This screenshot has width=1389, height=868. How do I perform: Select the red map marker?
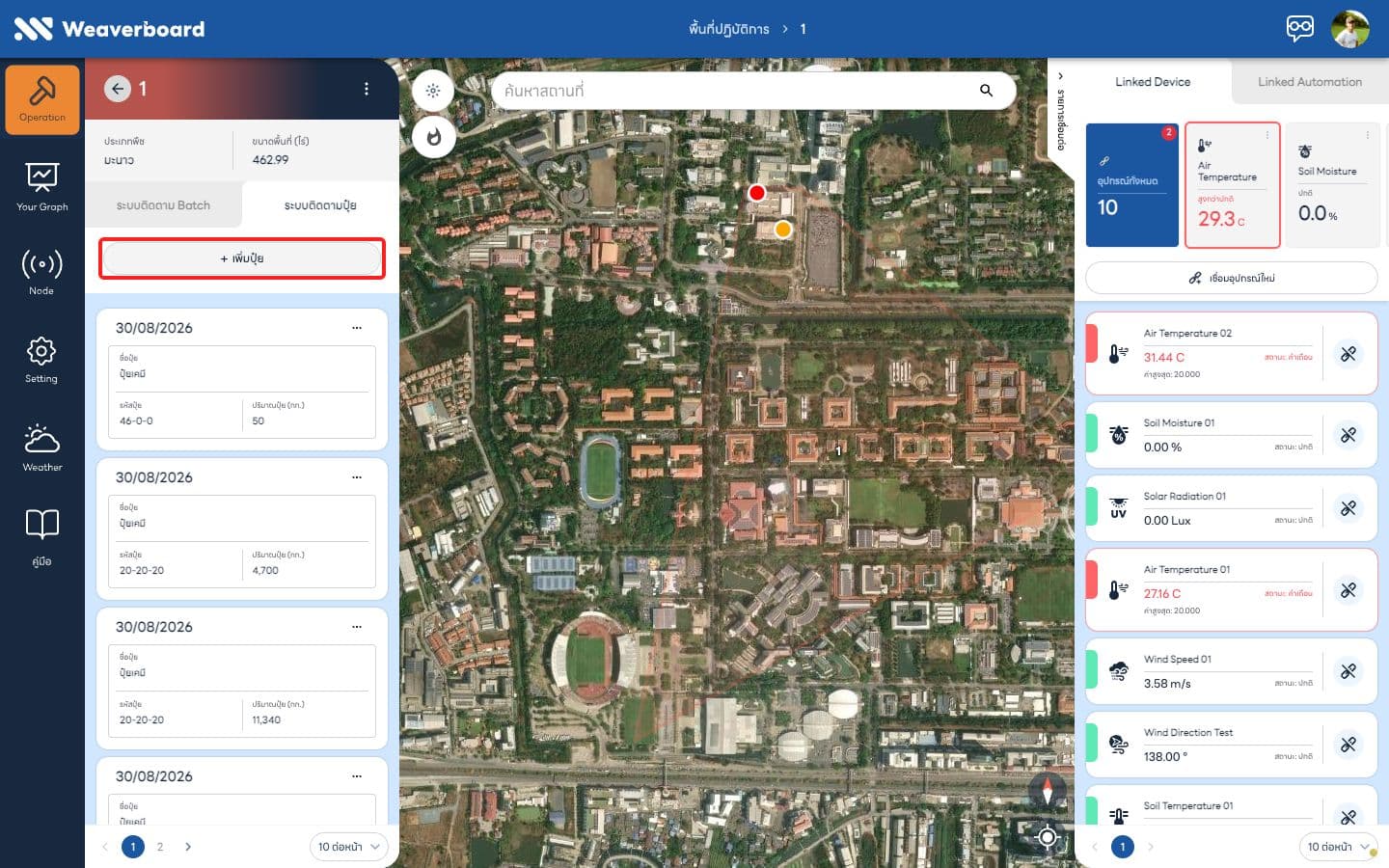757,193
